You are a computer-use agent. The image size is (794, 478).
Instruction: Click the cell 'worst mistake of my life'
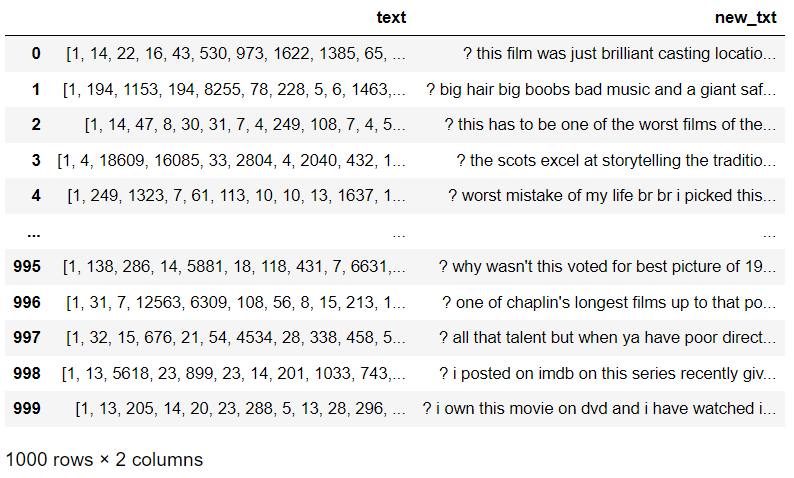click(x=612, y=195)
